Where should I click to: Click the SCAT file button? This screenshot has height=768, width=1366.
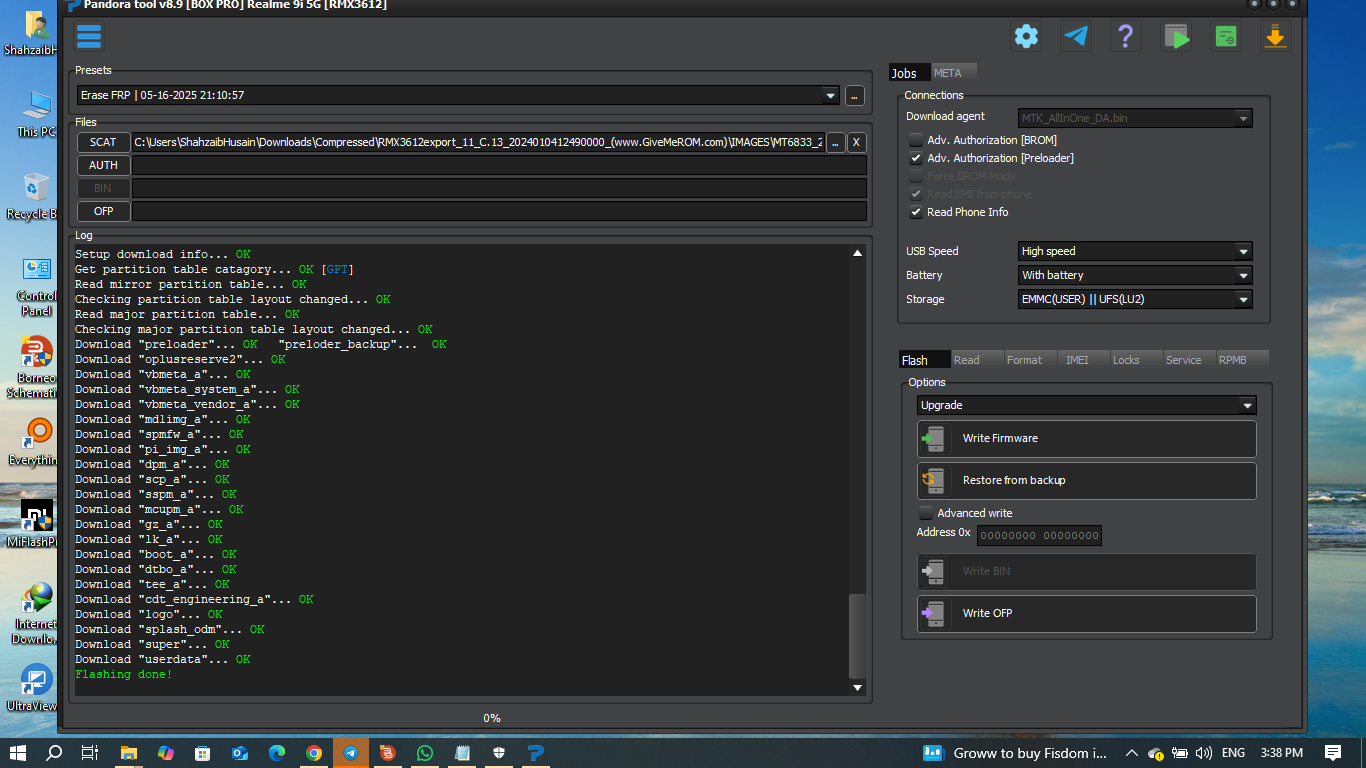(x=103, y=143)
